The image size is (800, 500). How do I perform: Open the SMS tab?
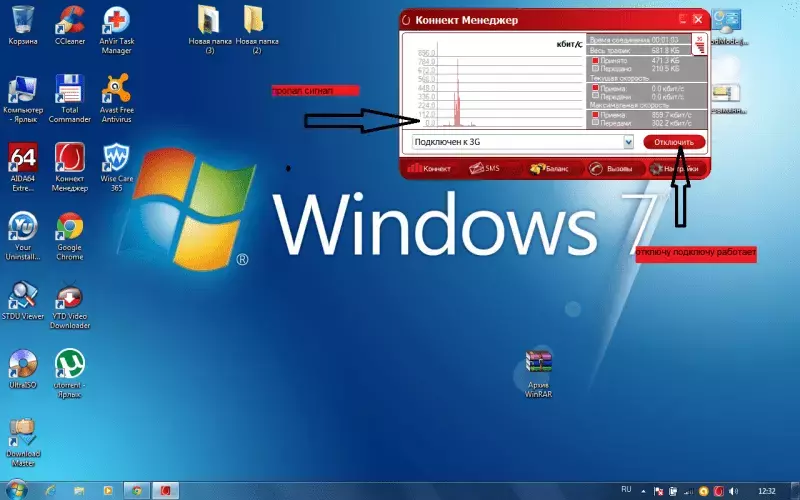click(485, 168)
